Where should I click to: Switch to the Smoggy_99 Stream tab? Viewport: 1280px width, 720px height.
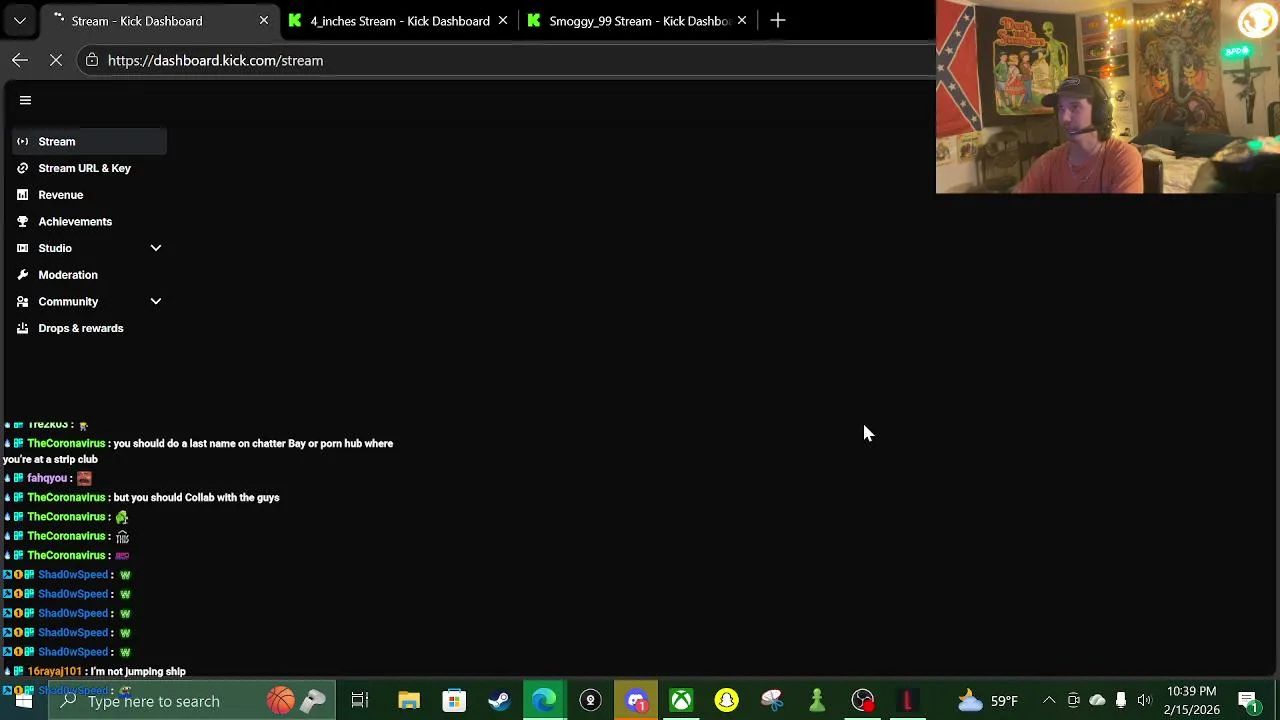coord(638,21)
